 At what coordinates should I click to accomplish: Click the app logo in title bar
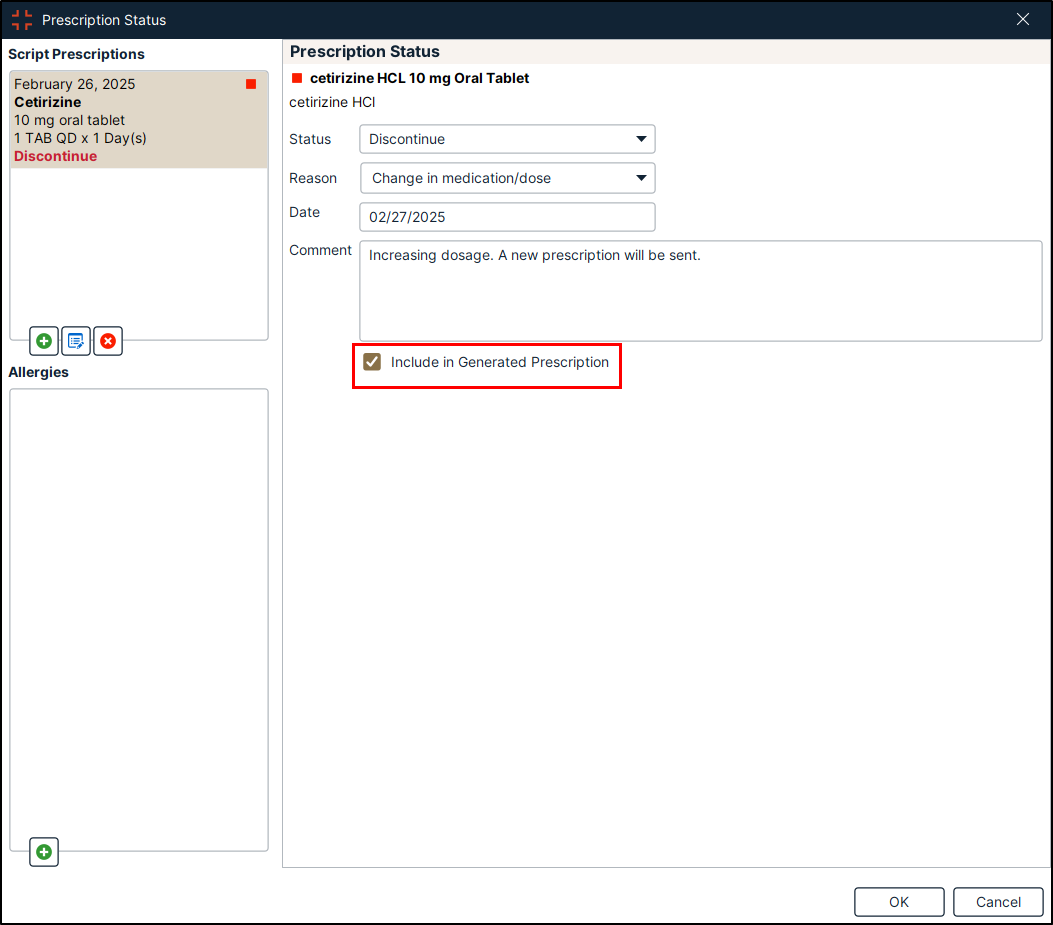pyautogui.click(x=22, y=20)
